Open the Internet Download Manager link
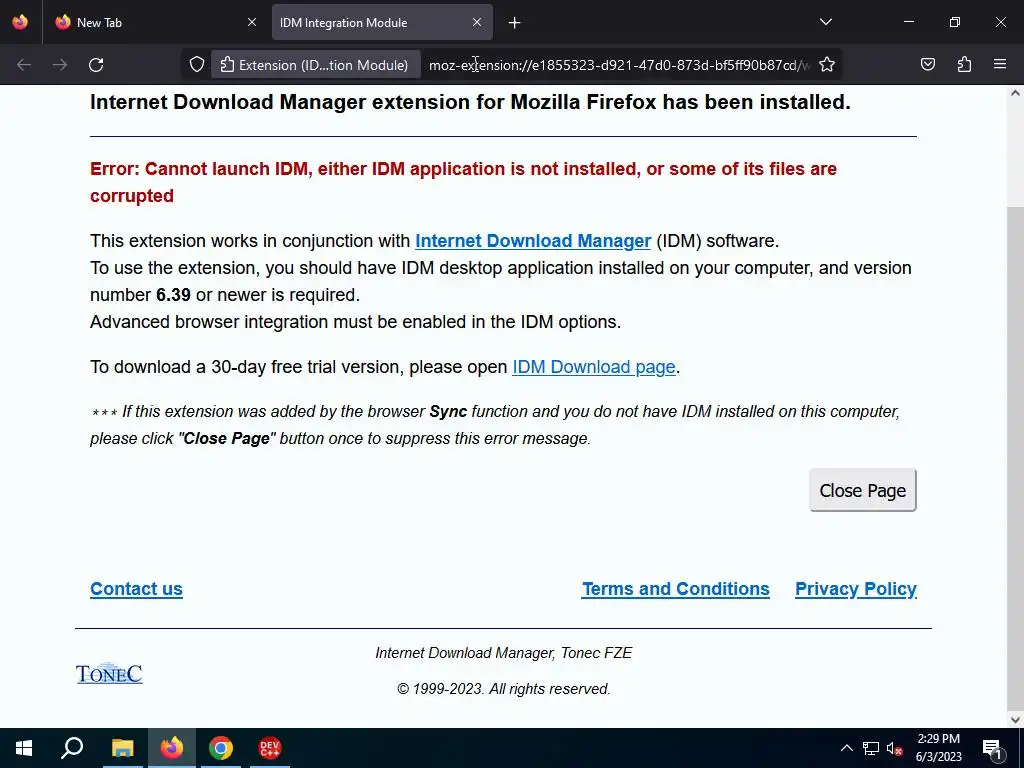This screenshot has height=768, width=1024. pyautogui.click(x=533, y=241)
